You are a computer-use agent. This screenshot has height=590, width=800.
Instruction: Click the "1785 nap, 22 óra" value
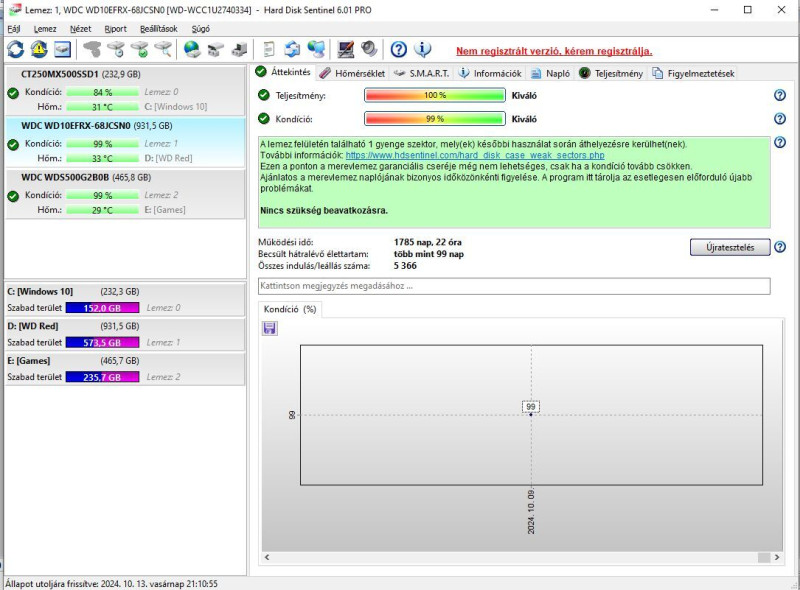click(428, 242)
